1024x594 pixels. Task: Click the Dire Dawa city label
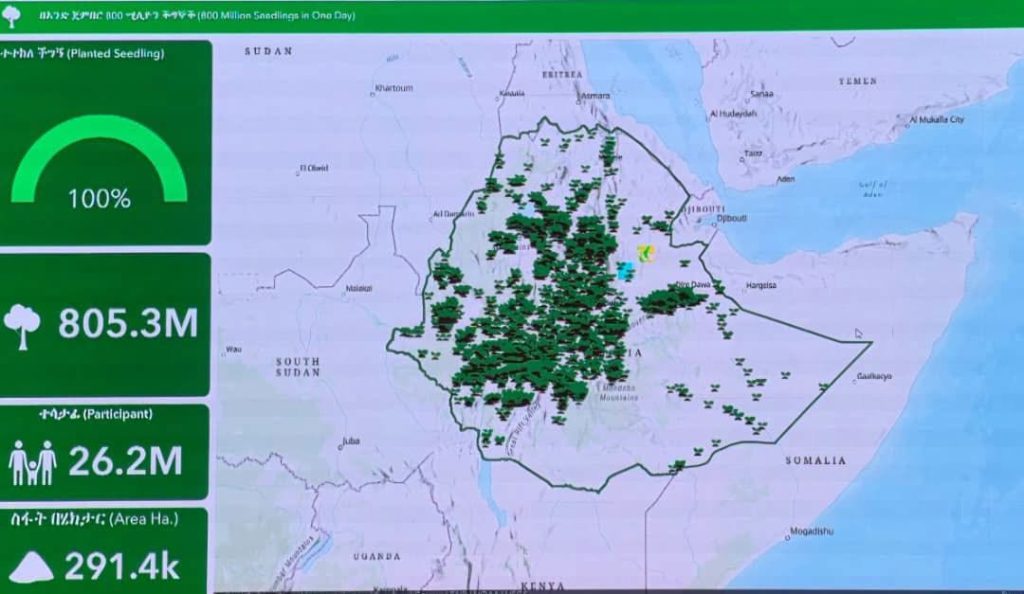pos(693,285)
